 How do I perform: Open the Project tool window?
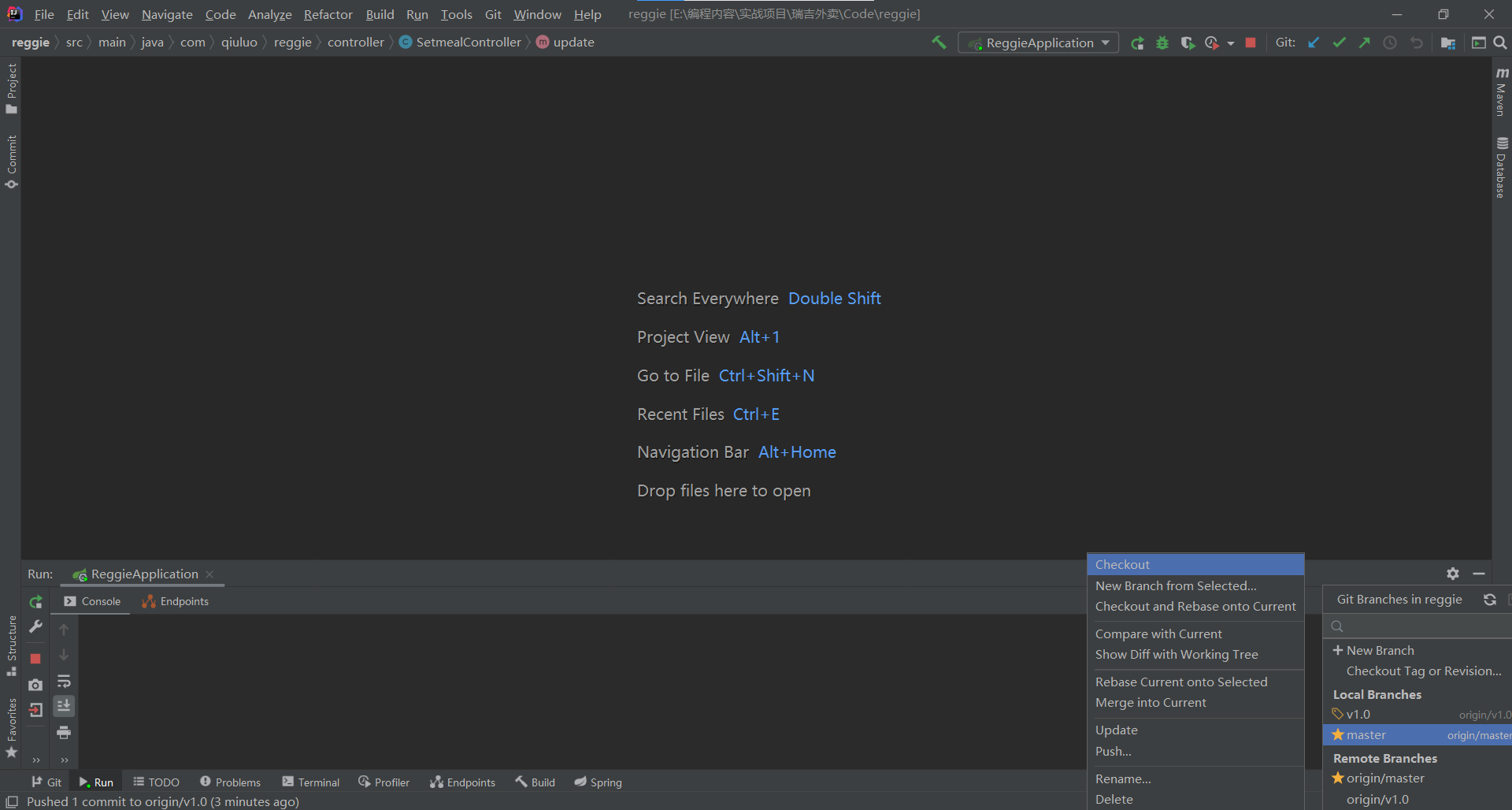(11, 88)
